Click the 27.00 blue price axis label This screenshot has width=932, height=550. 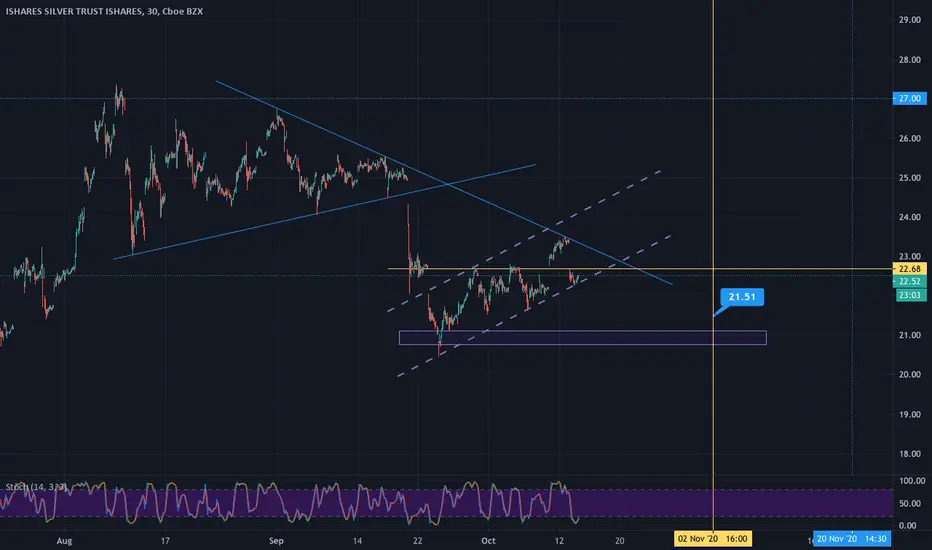point(909,98)
